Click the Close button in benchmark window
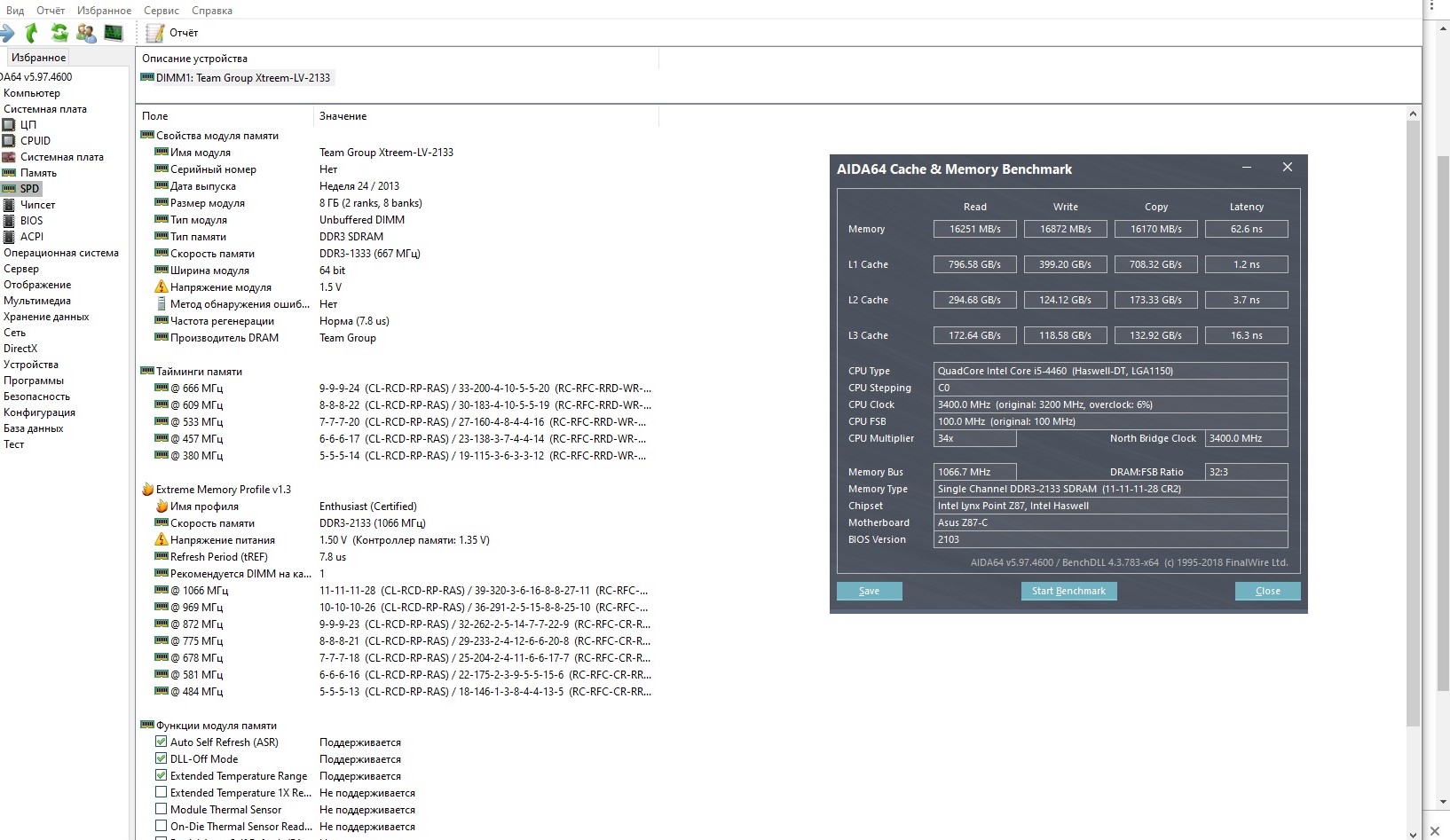 tap(1268, 591)
